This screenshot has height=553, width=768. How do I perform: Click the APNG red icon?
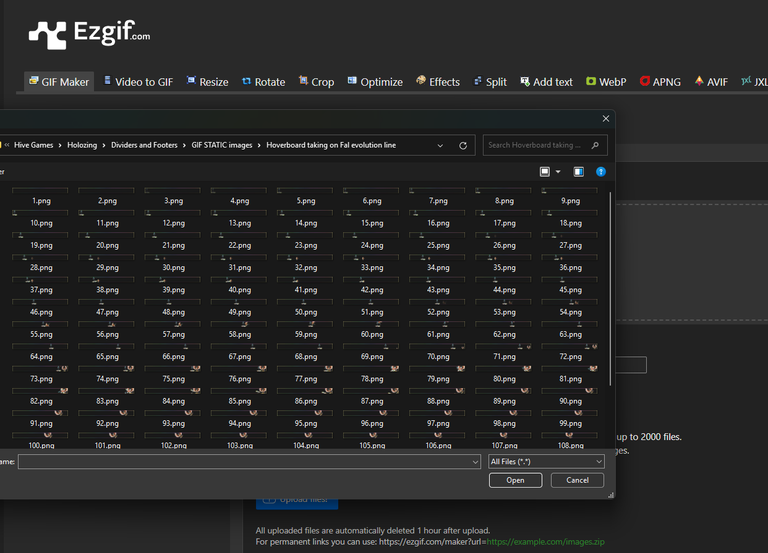pos(645,81)
